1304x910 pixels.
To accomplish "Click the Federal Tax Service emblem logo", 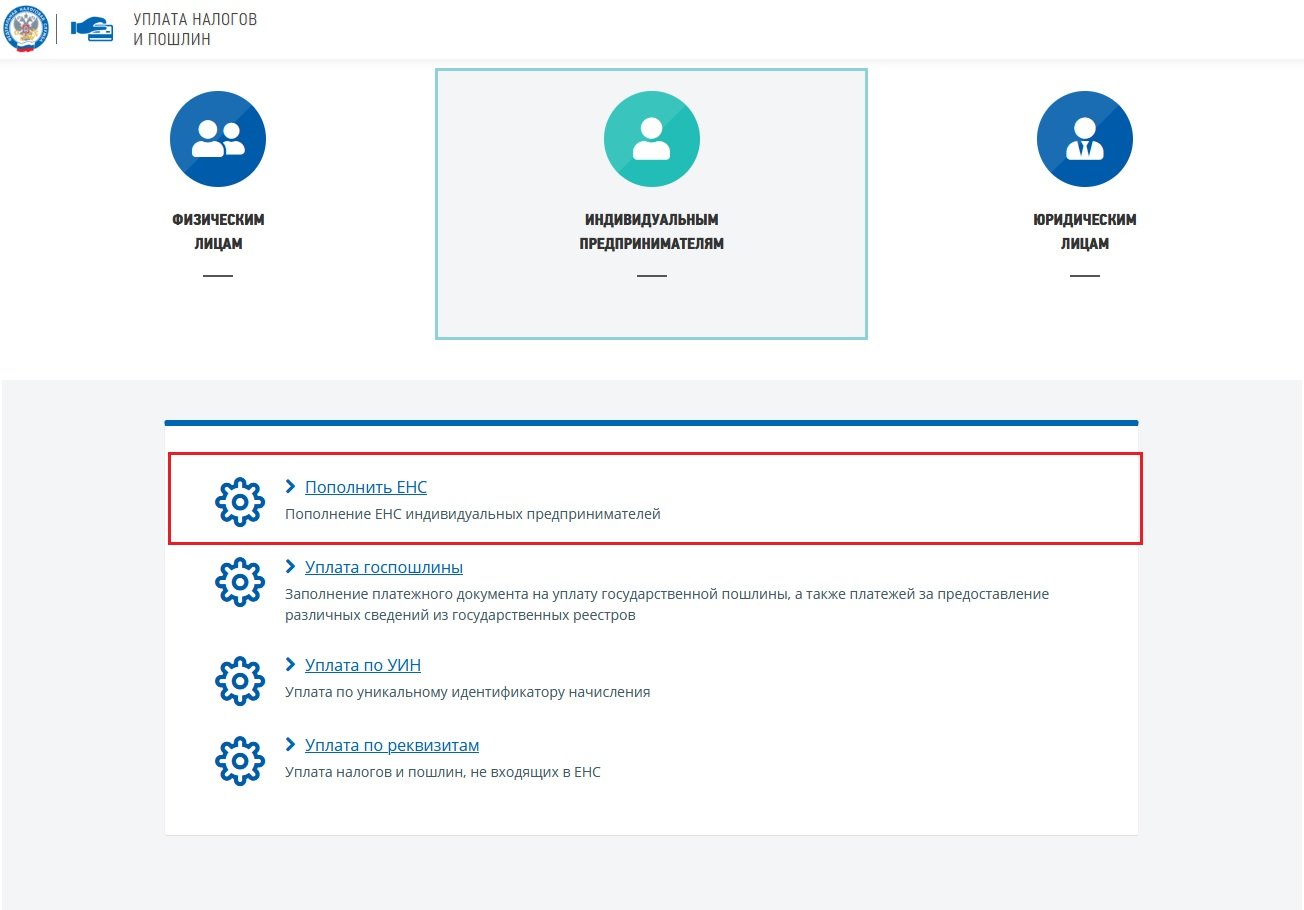I will point(26,29).
